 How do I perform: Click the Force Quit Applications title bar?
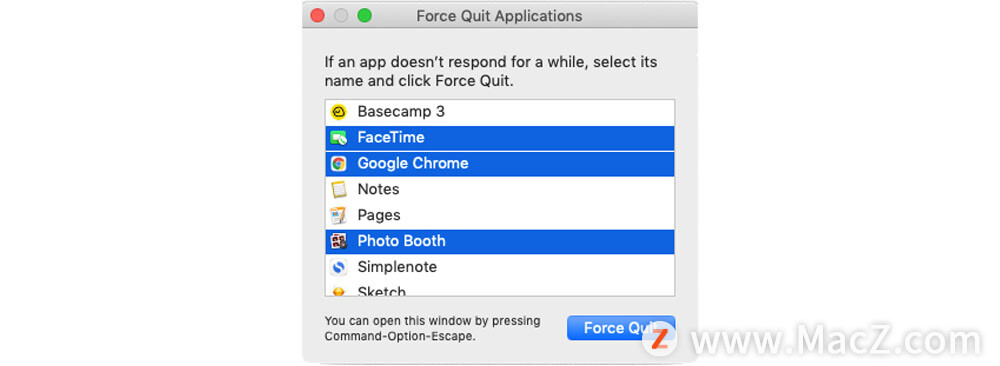500,15
